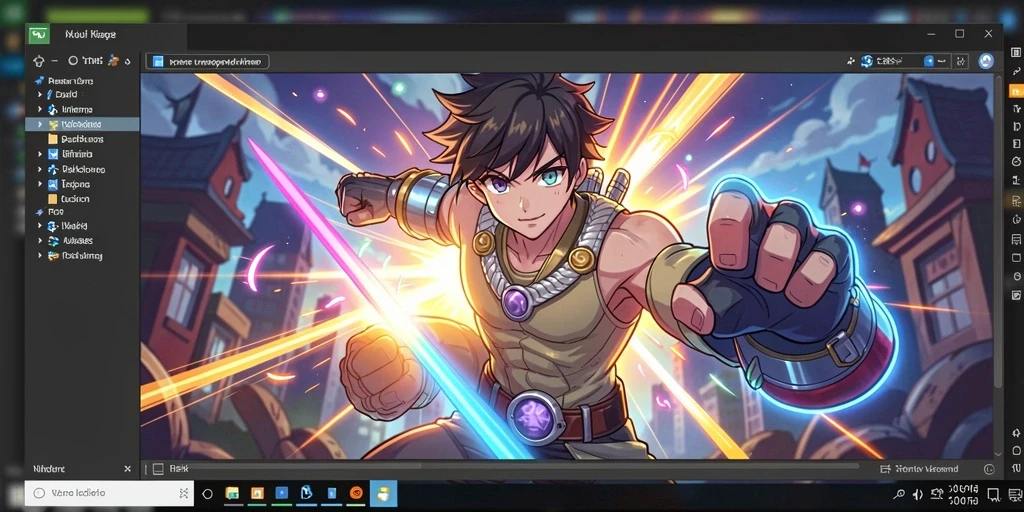Screen dimensions: 1024x512
Task: Expand the first child item under the top tree root
Action: coord(40,95)
